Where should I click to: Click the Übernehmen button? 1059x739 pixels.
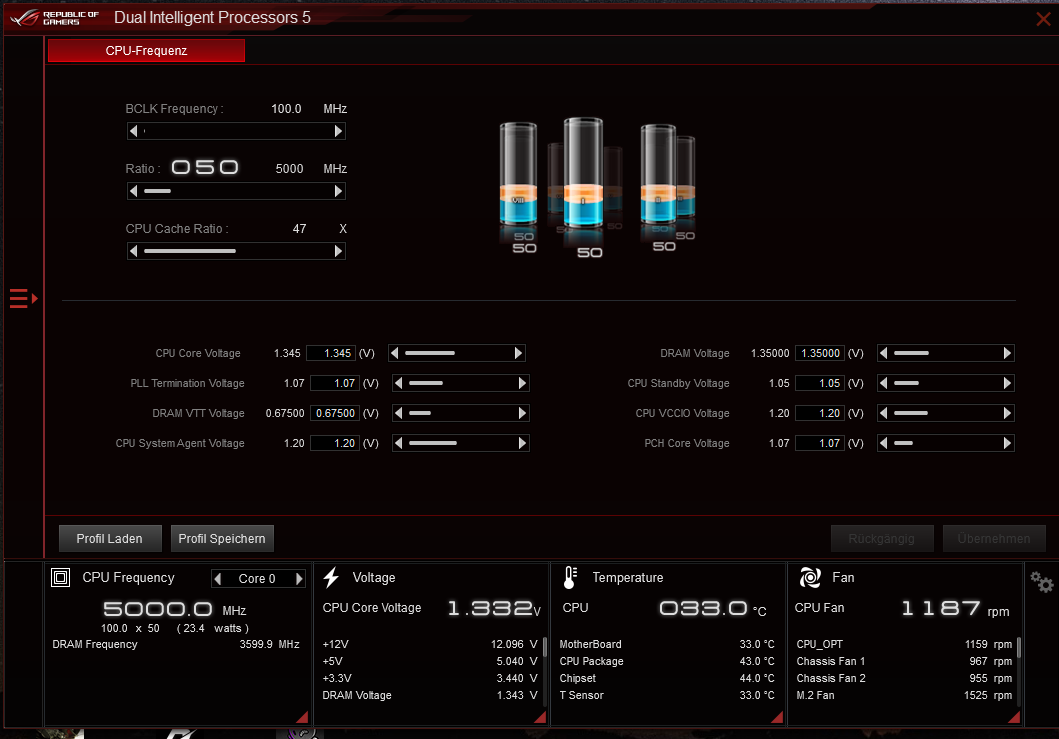(x=994, y=538)
